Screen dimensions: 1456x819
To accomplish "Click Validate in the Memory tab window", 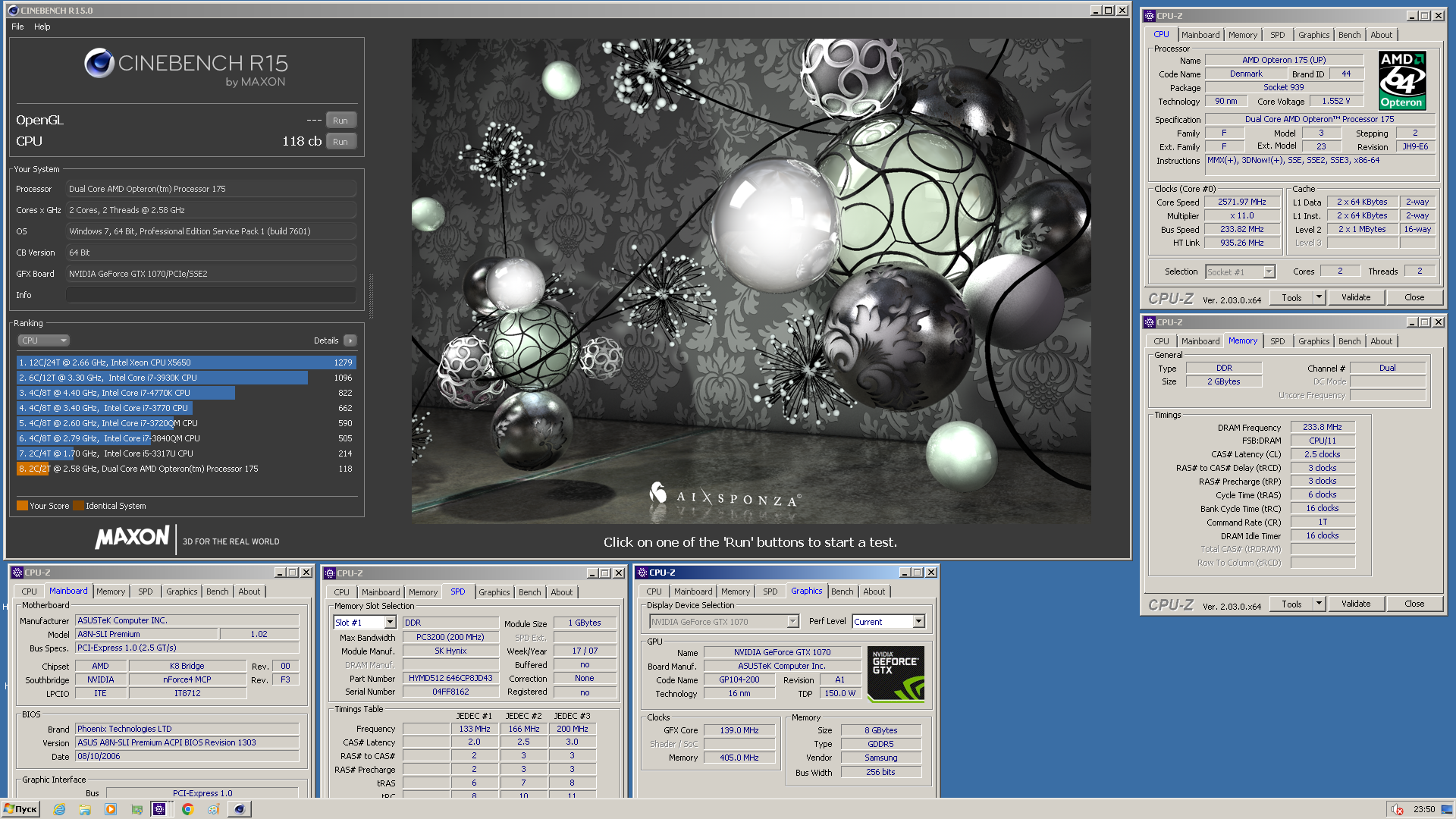I will click(1356, 604).
